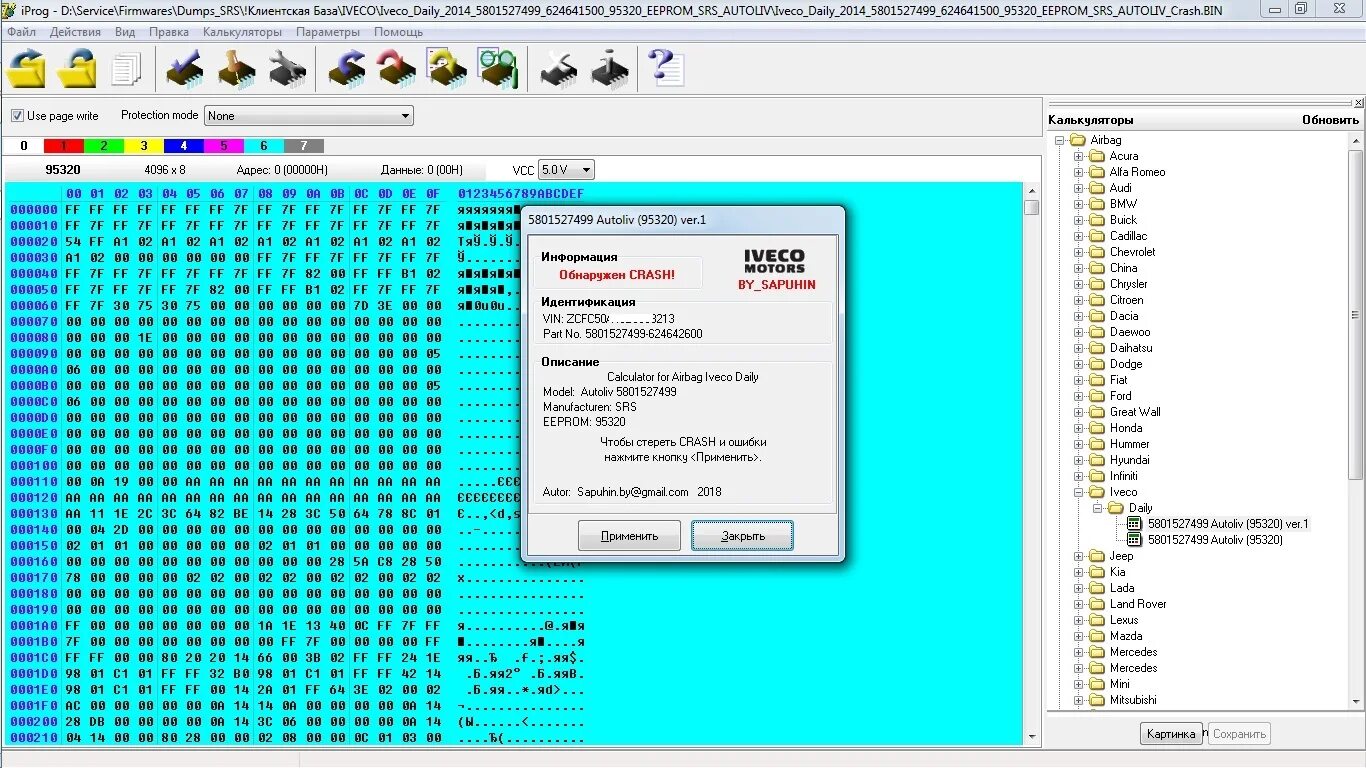This screenshot has height=768, width=1366.
Task: Toggle Use page write checkbox
Action: [17, 116]
